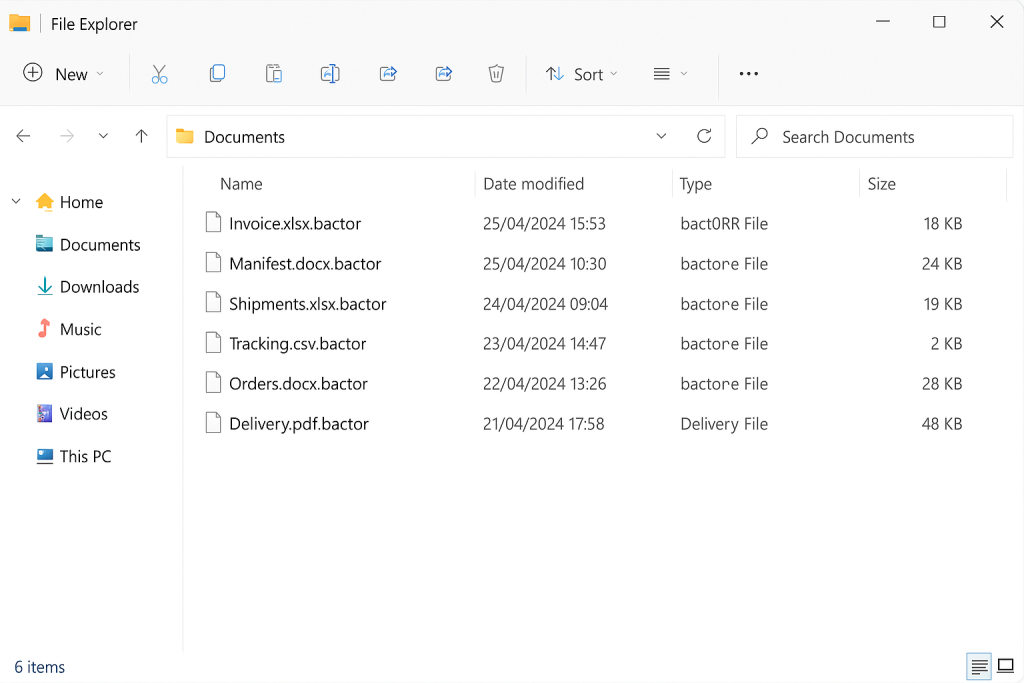Click the Rename icon in toolbar
This screenshot has height=683, width=1024.
[x=330, y=74]
